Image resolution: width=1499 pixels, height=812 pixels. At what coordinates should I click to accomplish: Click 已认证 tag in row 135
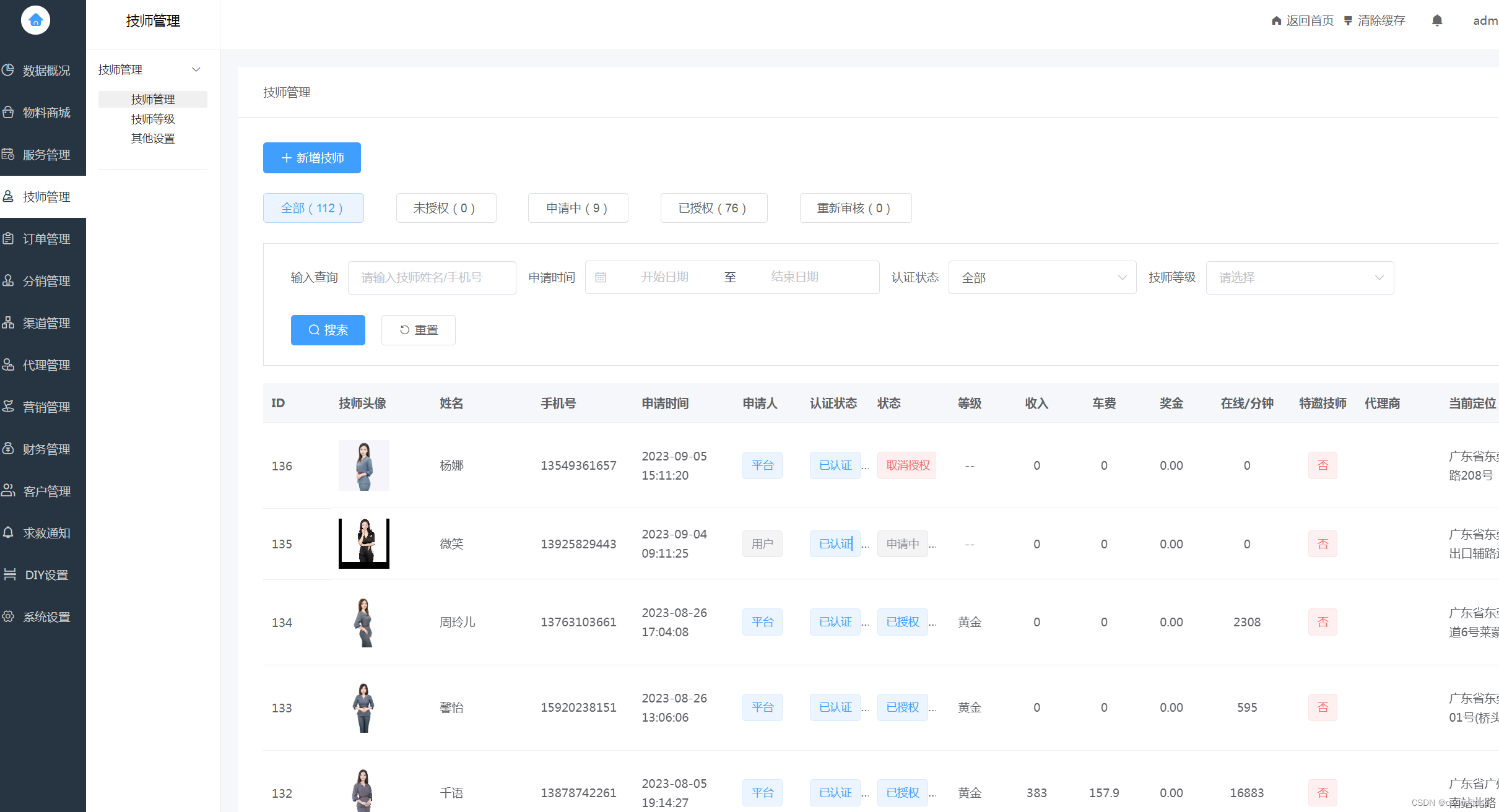pyautogui.click(x=835, y=544)
